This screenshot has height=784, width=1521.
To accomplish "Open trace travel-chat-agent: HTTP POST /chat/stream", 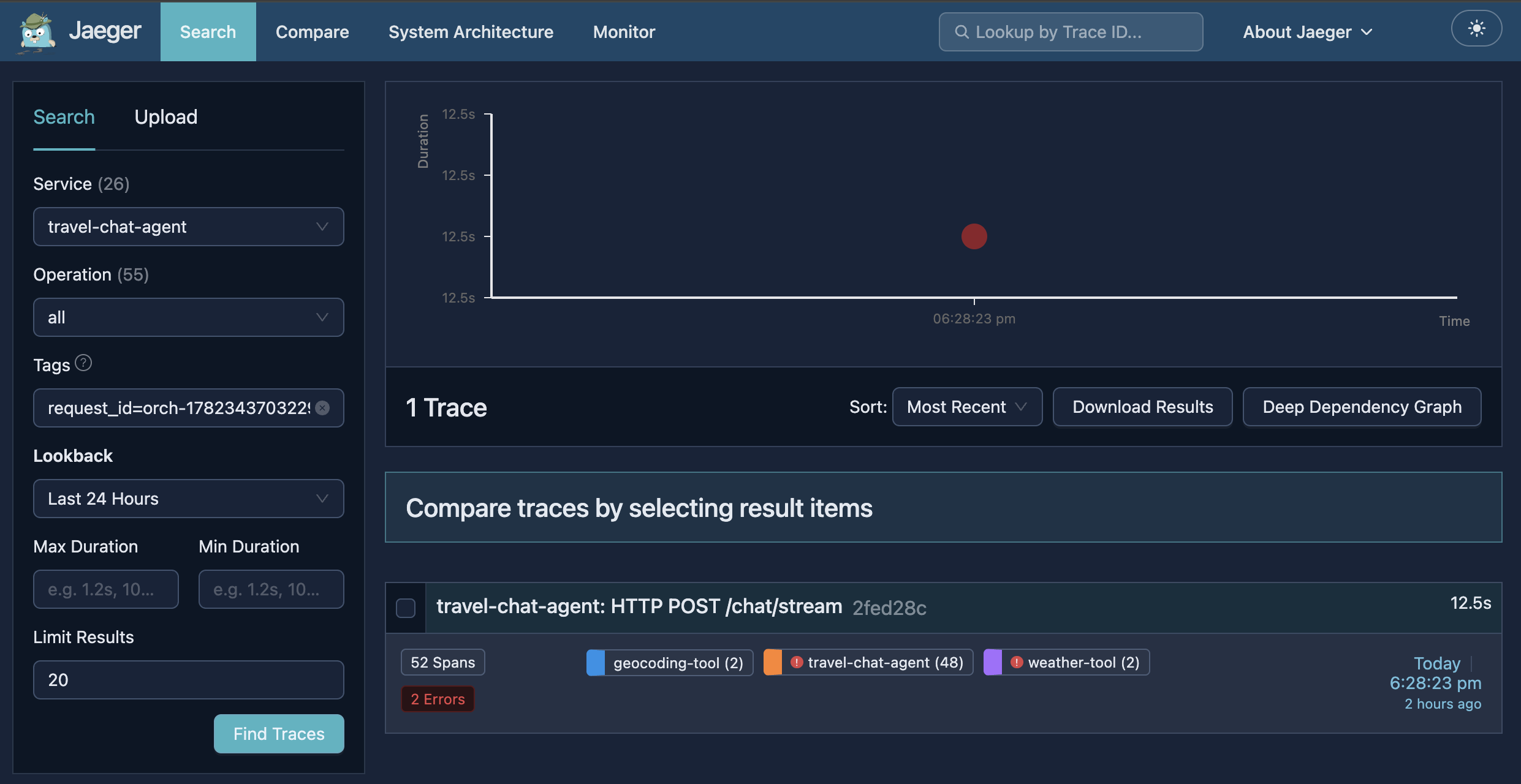I will click(639, 606).
